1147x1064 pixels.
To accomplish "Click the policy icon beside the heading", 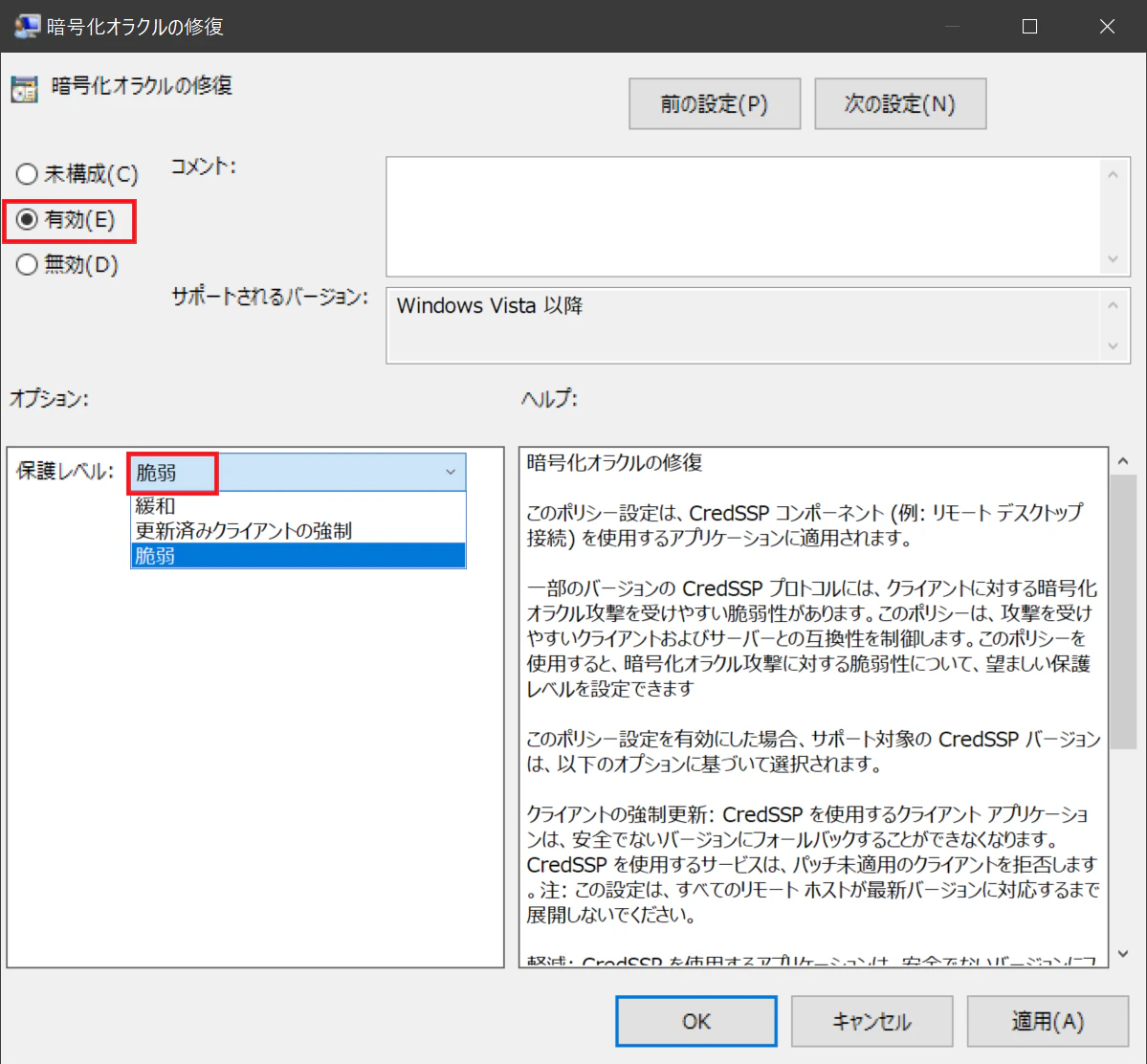I will point(24,89).
